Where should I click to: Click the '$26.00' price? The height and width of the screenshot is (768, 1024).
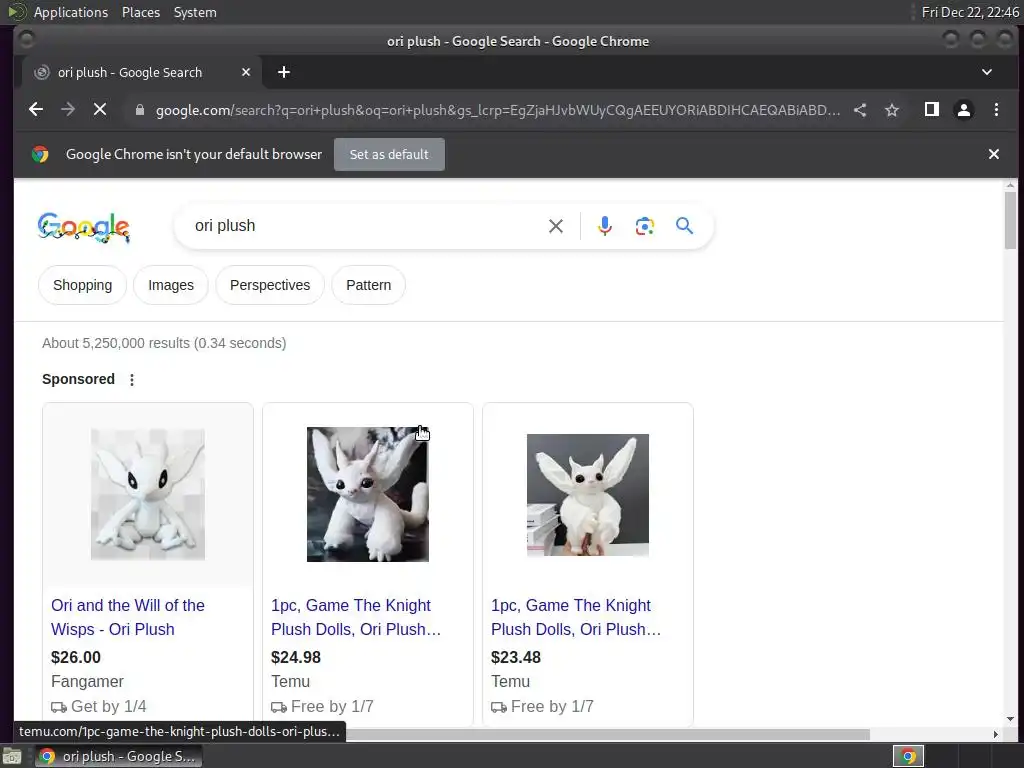[76, 657]
